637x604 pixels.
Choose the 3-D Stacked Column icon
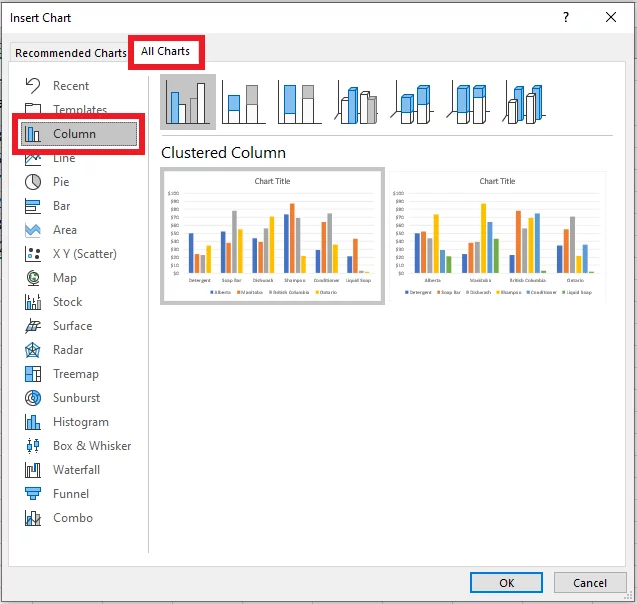[414, 101]
